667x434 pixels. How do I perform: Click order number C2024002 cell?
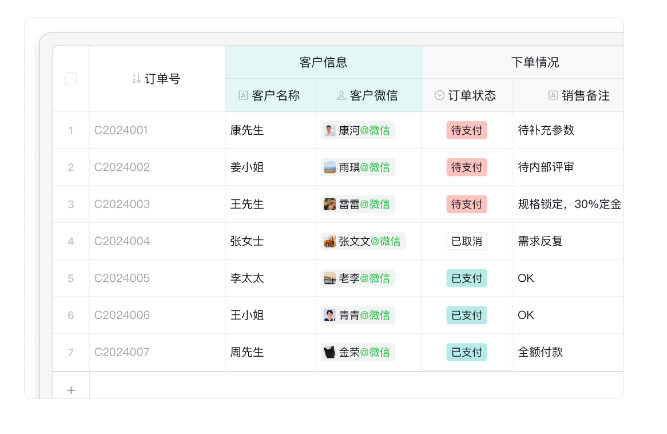(x=122, y=167)
